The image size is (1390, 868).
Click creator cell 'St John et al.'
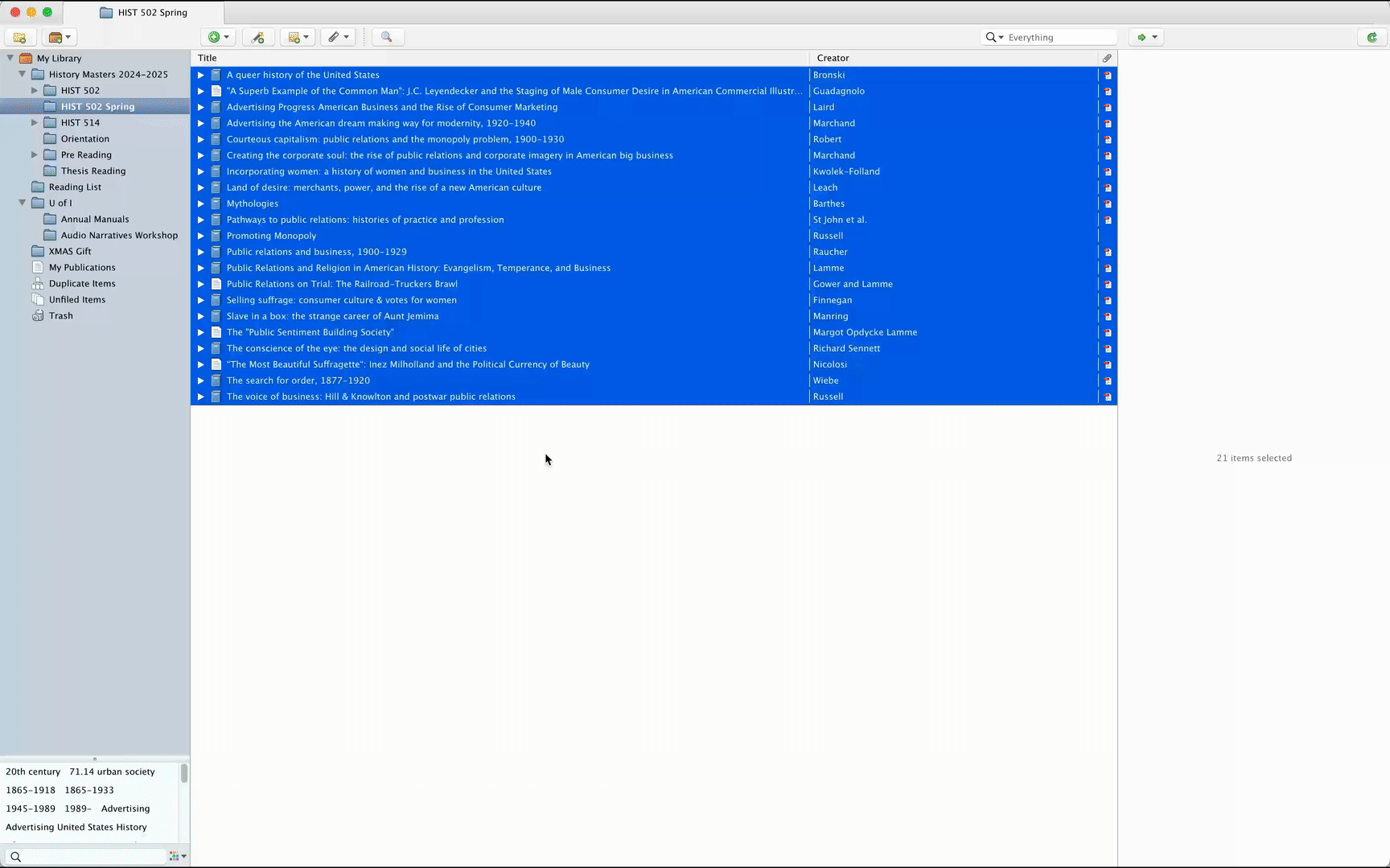click(840, 220)
